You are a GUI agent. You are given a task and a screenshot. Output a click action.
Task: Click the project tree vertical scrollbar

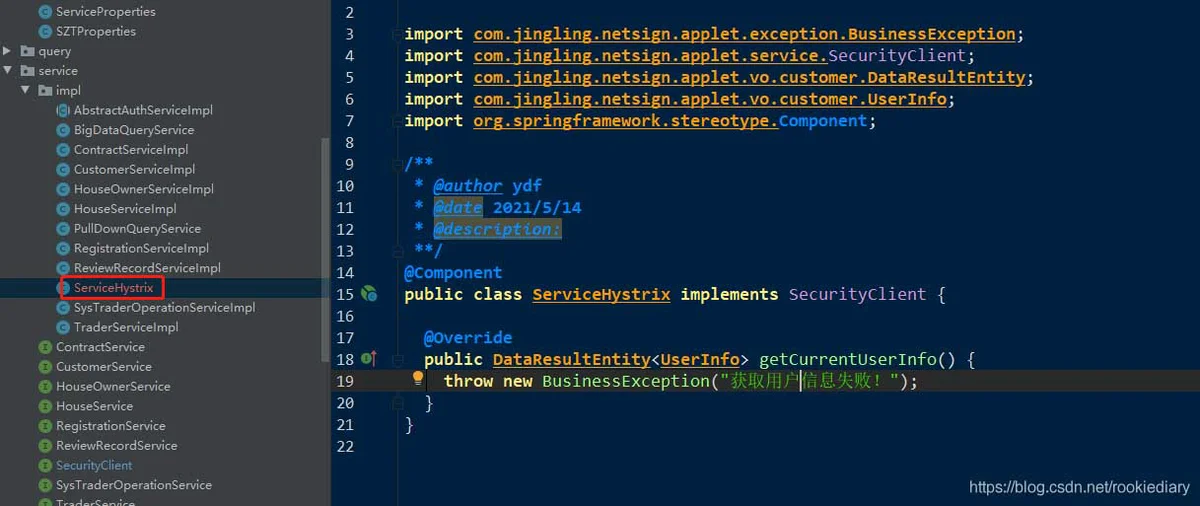[x=324, y=250]
